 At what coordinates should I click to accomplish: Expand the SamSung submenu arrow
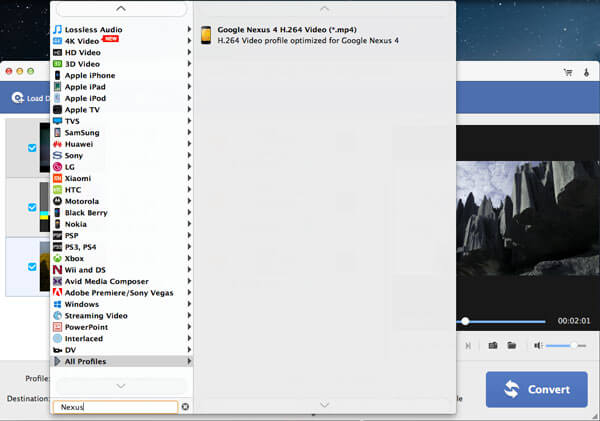(189, 132)
